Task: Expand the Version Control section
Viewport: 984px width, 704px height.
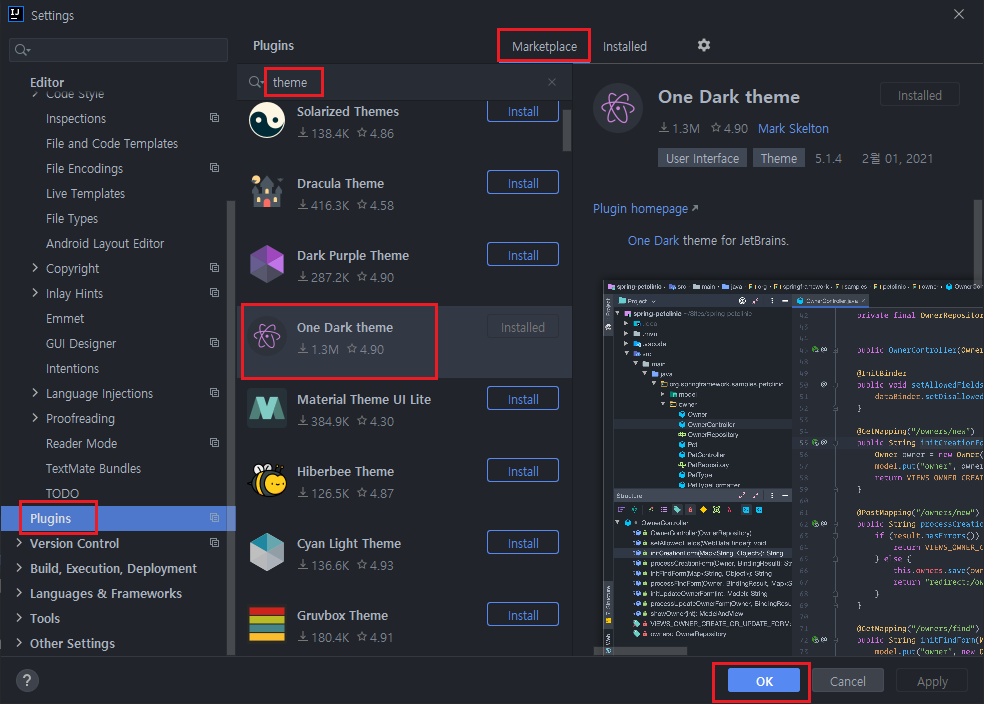Action: pyautogui.click(x=19, y=543)
